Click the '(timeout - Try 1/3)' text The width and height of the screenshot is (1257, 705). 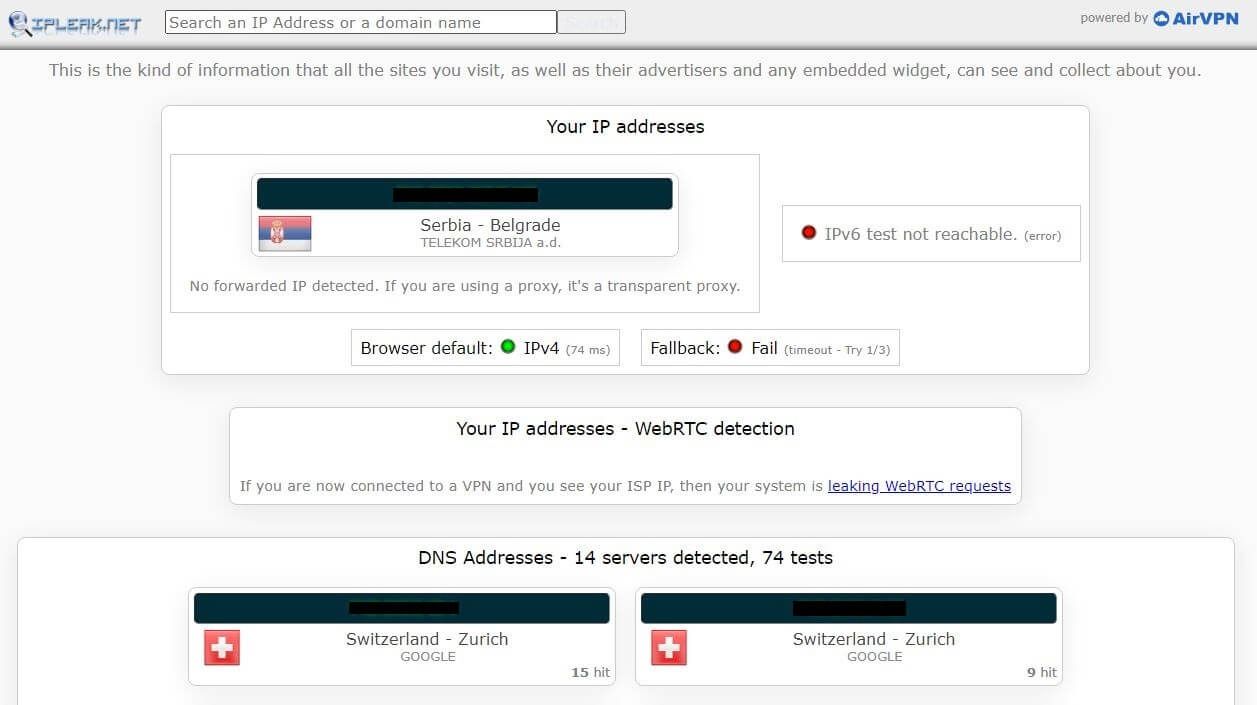[x=837, y=350]
